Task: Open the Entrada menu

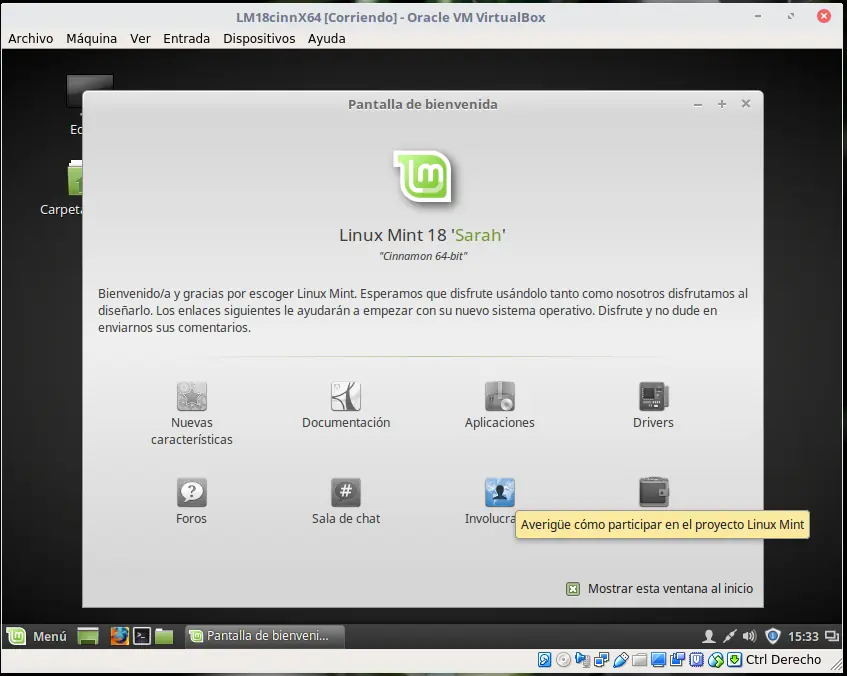Action: tap(186, 38)
